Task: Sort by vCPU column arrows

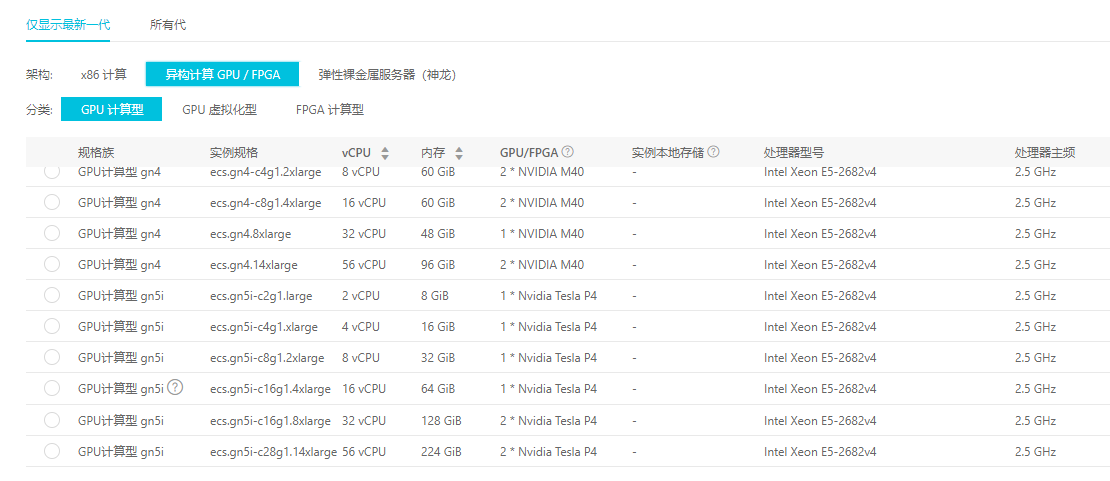Action: pyautogui.click(x=385, y=152)
